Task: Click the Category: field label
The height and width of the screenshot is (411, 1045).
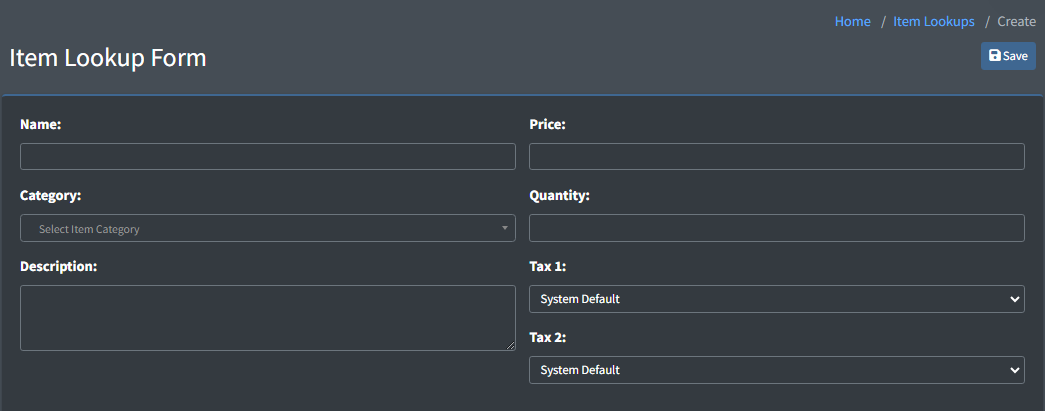Action: click(50, 196)
